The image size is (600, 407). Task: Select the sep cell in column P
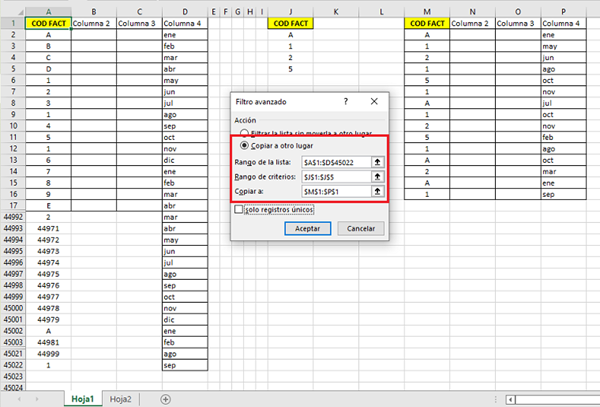564,194
